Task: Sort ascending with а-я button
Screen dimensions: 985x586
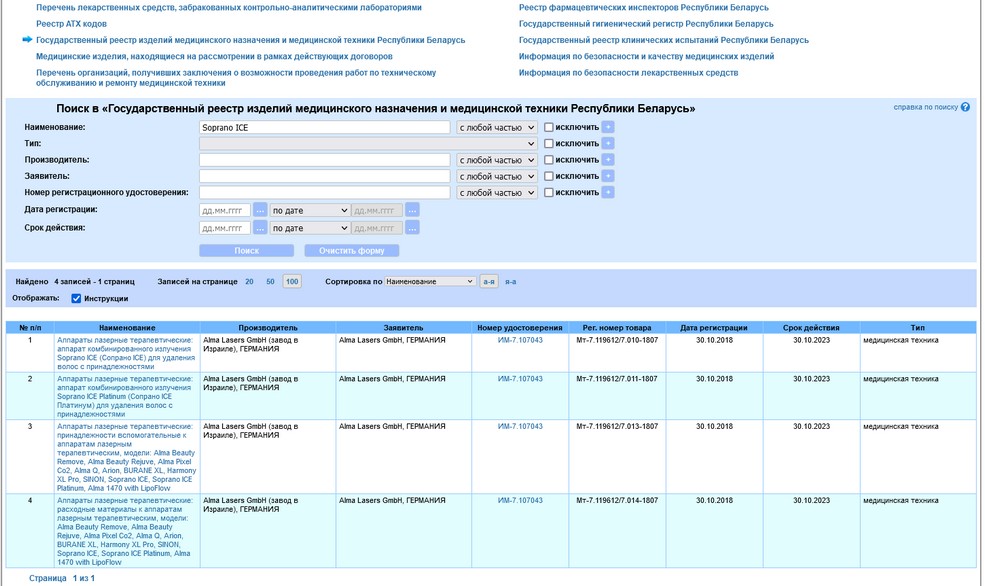Action: 489,281
